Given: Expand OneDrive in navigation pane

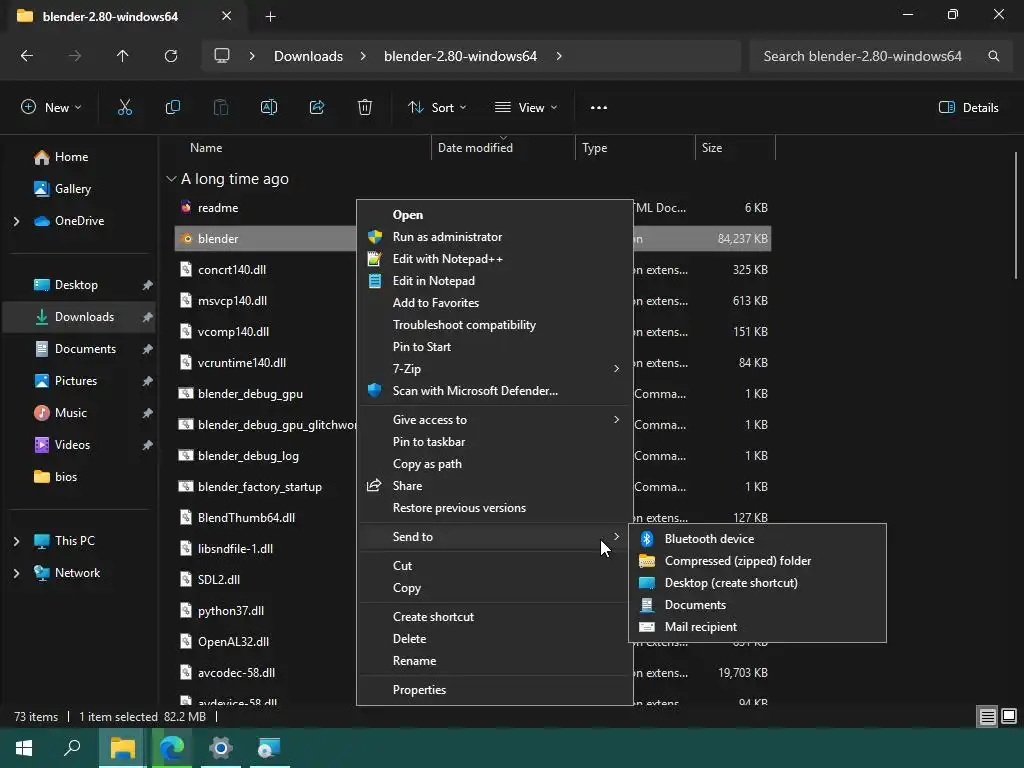Looking at the screenshot, I should [x=16, y=221].
